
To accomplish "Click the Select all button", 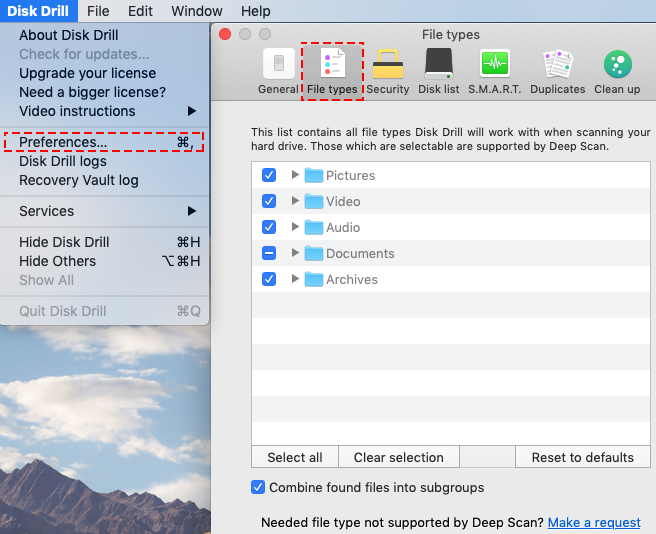I will pyautogui.click(x=295, y=457).
